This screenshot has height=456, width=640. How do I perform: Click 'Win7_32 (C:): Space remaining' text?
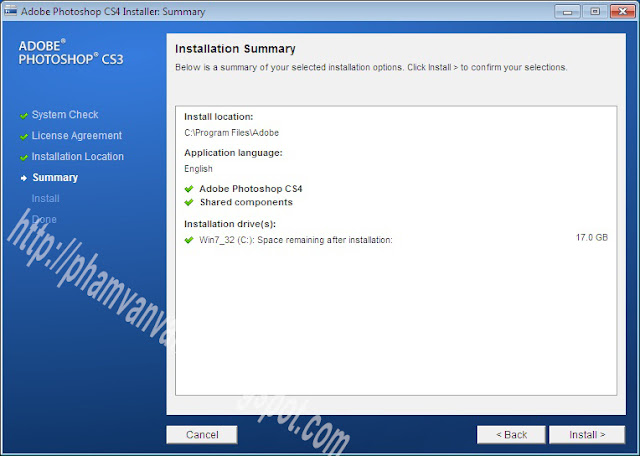296,240
